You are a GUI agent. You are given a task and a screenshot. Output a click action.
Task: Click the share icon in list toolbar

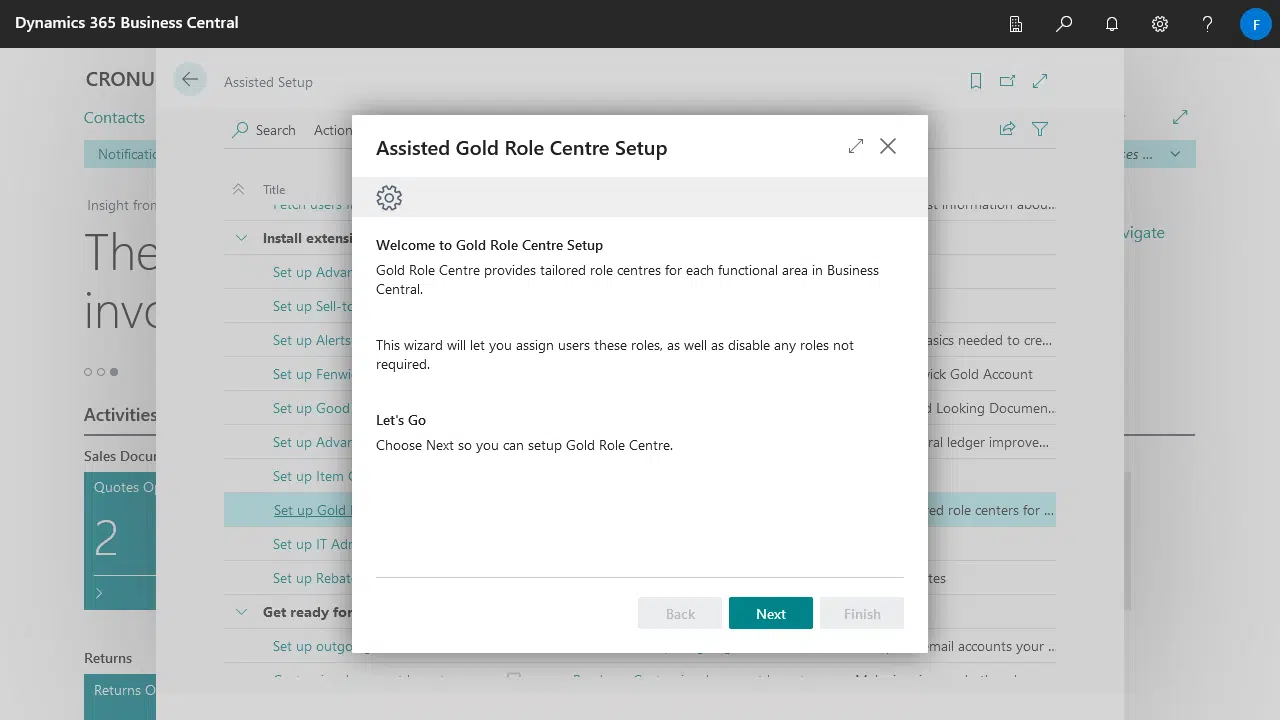1008,129
